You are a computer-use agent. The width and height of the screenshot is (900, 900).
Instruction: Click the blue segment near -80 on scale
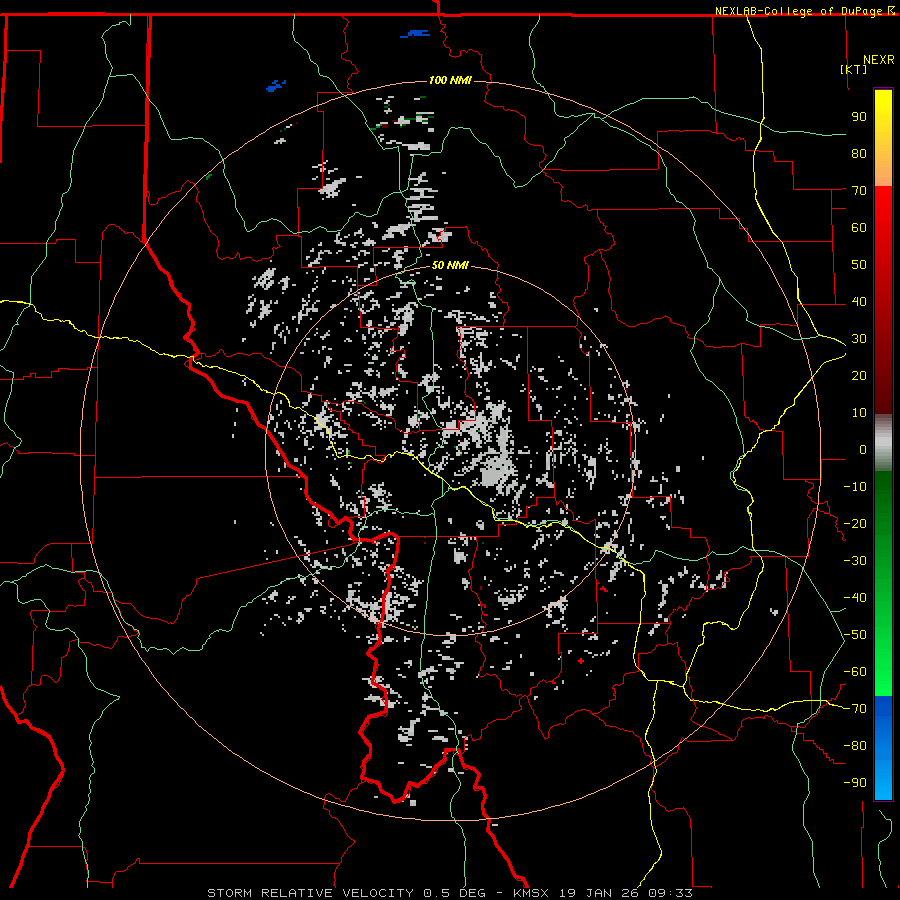coord(883,745)
